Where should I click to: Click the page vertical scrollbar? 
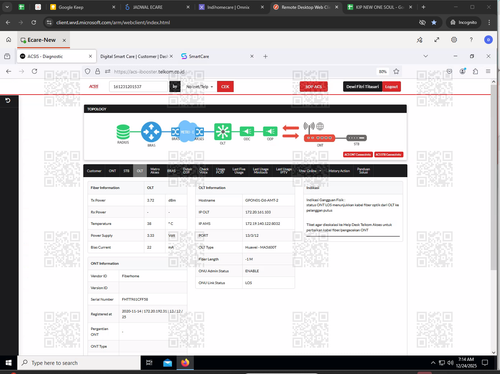tap(494, 177)
